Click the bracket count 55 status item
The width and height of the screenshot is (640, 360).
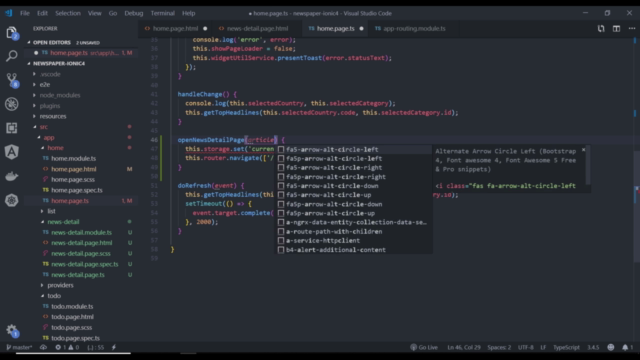(96, 347)
